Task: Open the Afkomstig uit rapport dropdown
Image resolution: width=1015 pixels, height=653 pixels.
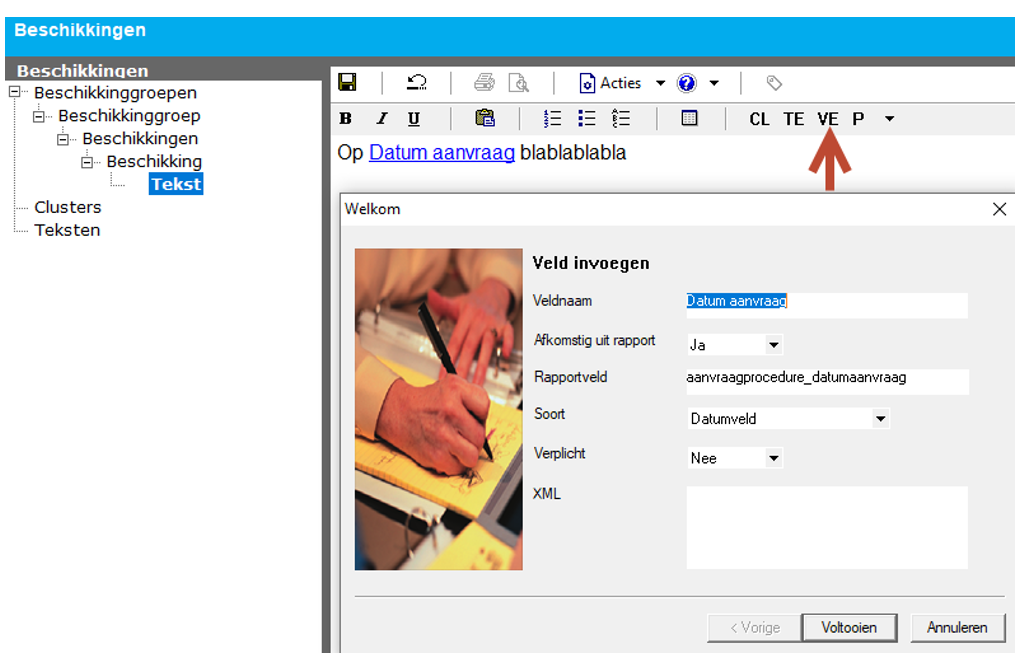Action: click(x=773, y=345)
